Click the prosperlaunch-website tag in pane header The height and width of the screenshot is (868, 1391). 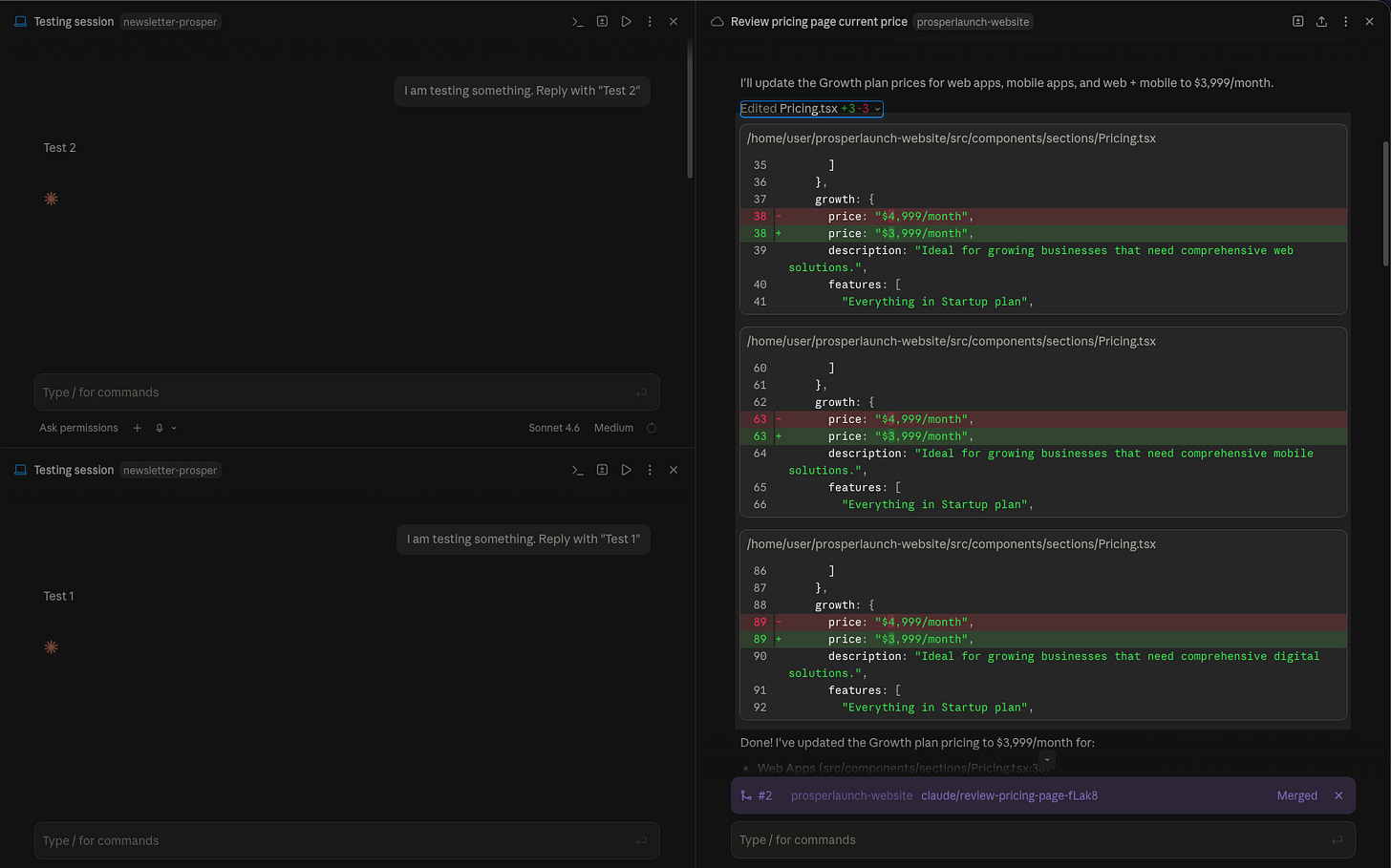pyautogui.click(x=973, y=21)
